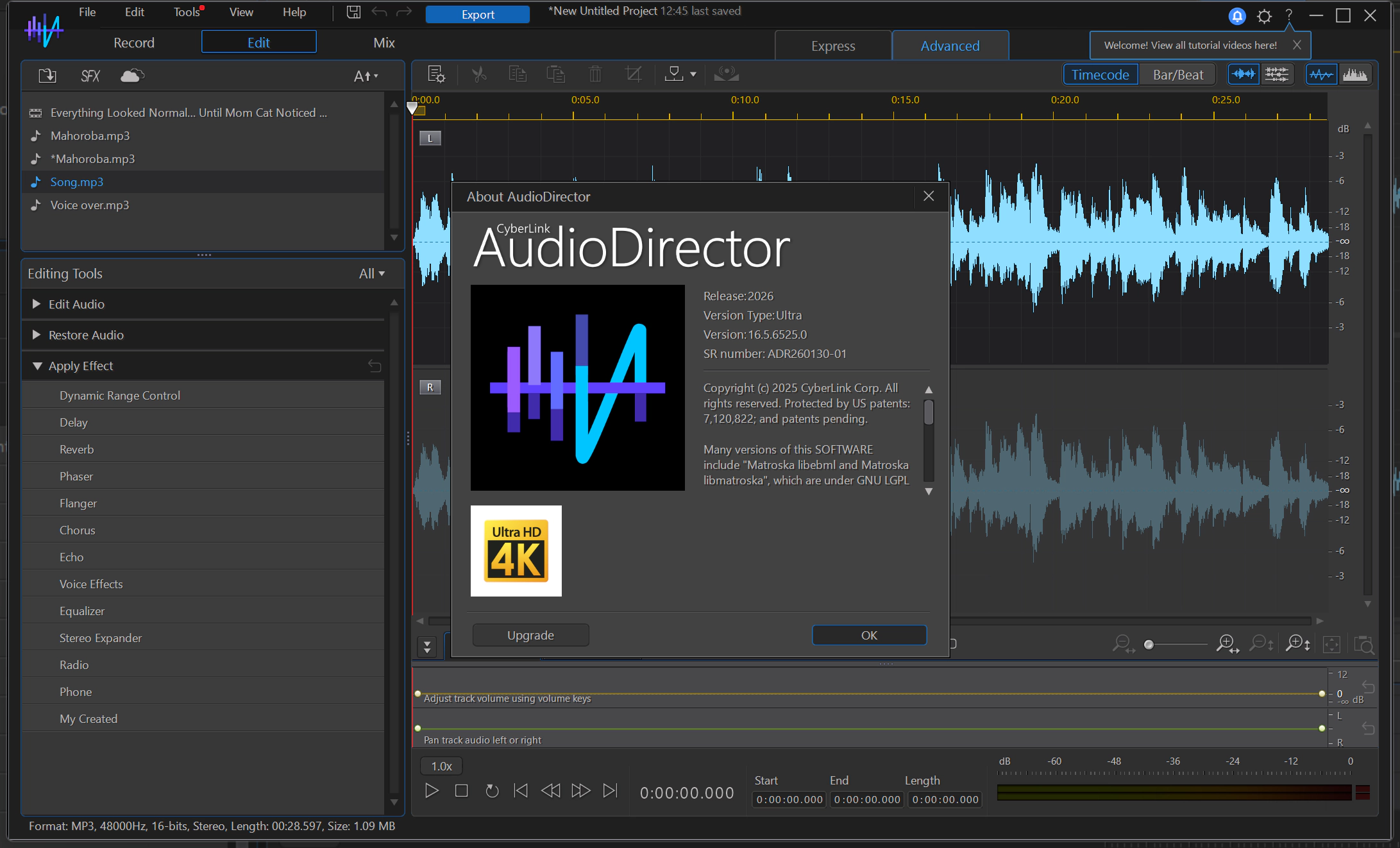The width and height of the screenshot is (1400, 848).
Task: Open the marker dropdown arrow
Action: click(693, 75)
